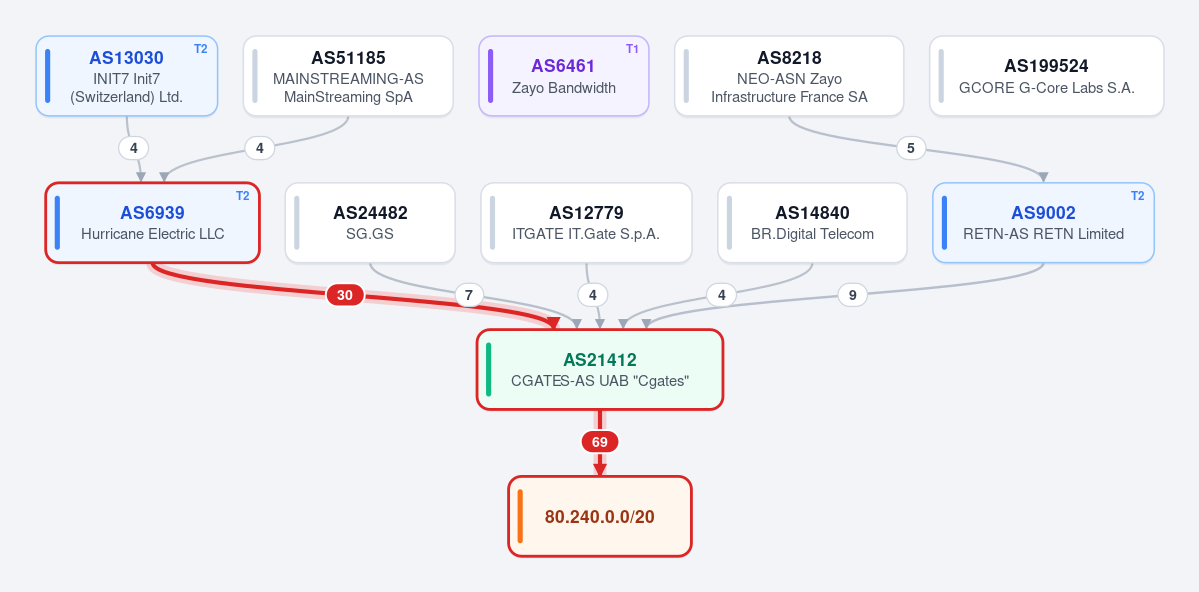Open the AS51185 MainStreaming node
This screenshot has height=592, width=1199.
(x=348, y=76)
